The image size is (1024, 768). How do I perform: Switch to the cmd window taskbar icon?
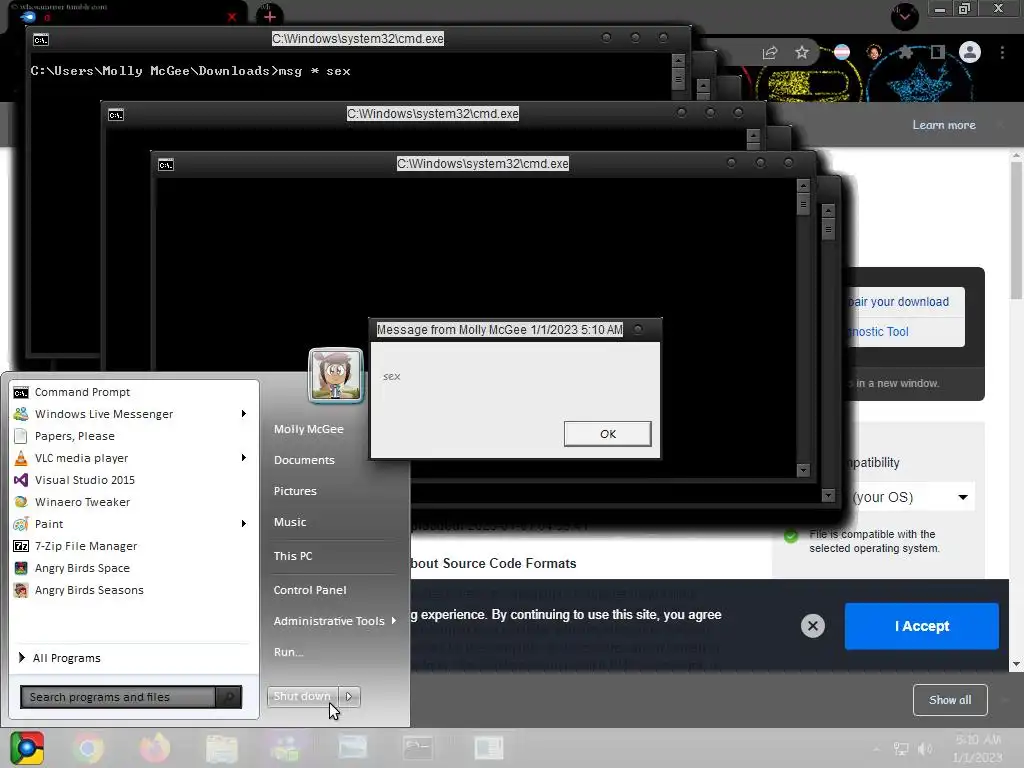tap(417, 748)
